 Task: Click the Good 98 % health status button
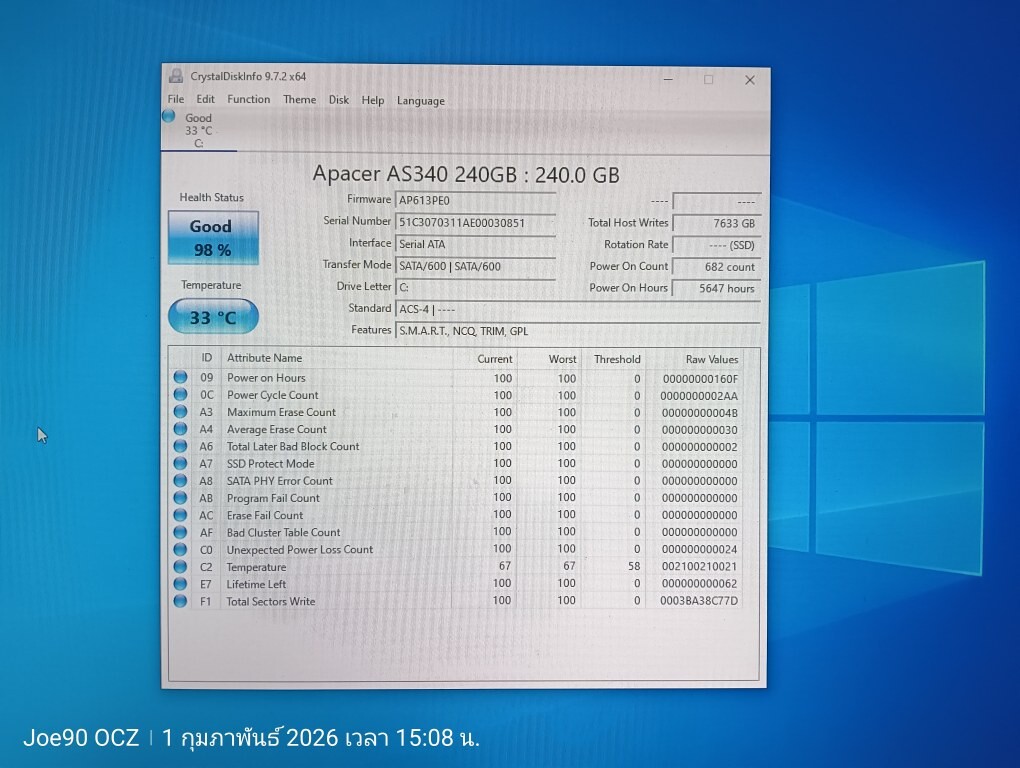pyautogui.click(x=212, y=238)
